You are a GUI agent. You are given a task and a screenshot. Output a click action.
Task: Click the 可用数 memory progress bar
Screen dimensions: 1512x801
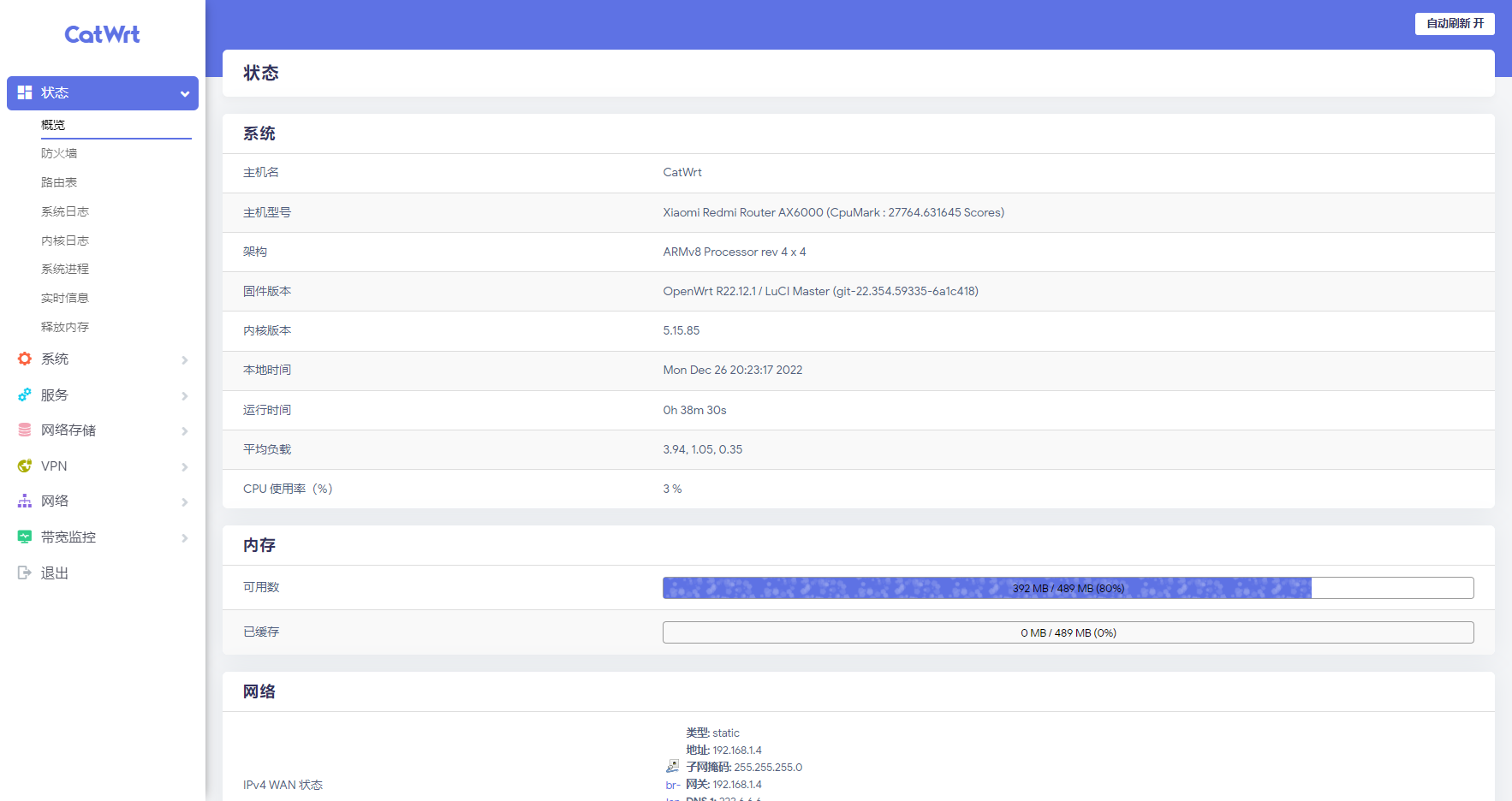point(1066,588)
